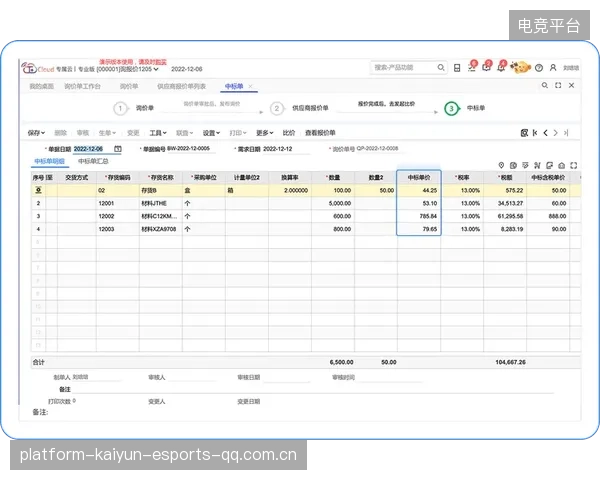Go to the previous record arrow
Image resolution: width=600 pixels, height=480 pixels.
coord(545,133)
